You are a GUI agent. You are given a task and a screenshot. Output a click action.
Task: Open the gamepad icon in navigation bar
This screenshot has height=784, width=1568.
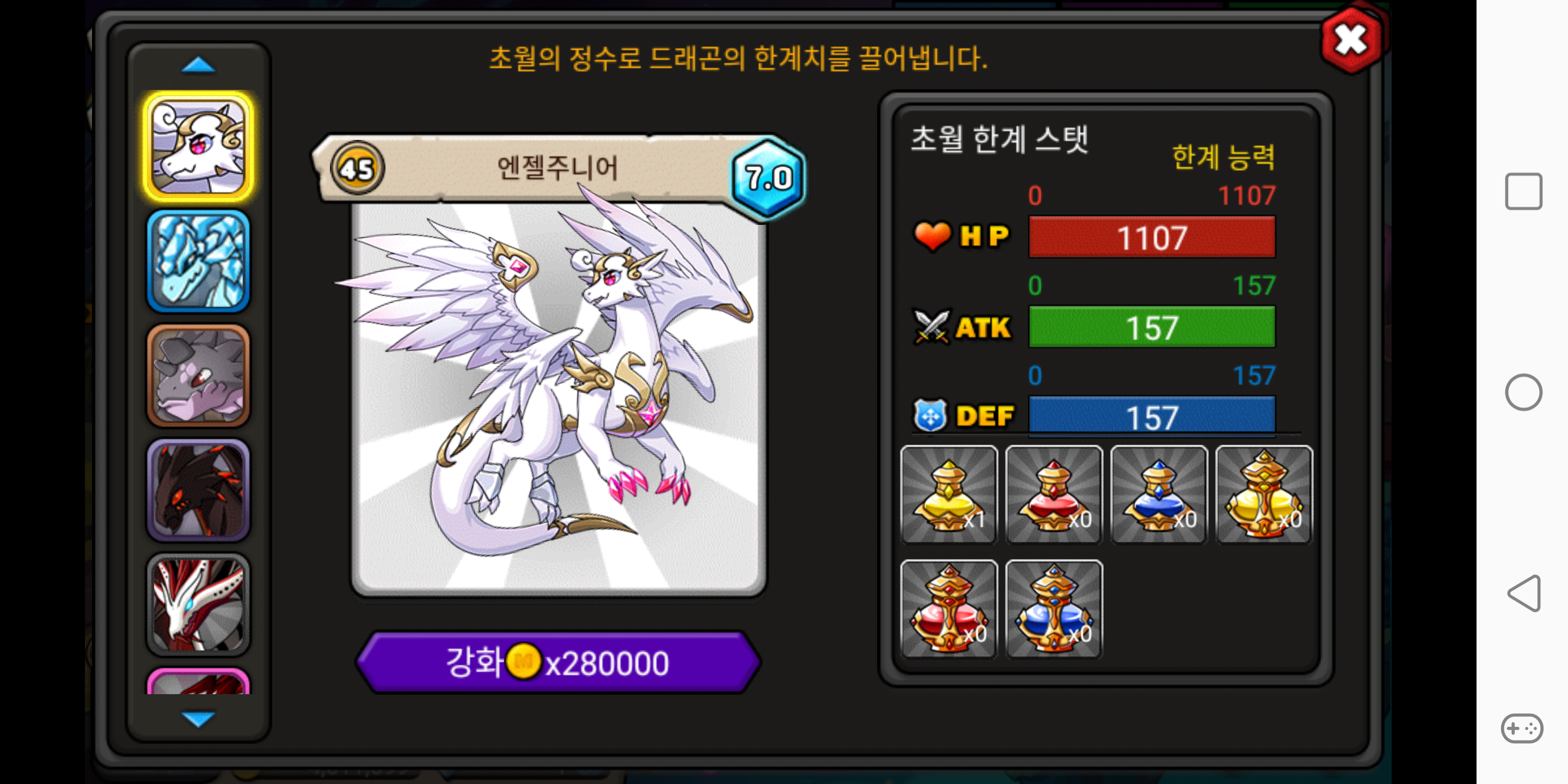1522,728
